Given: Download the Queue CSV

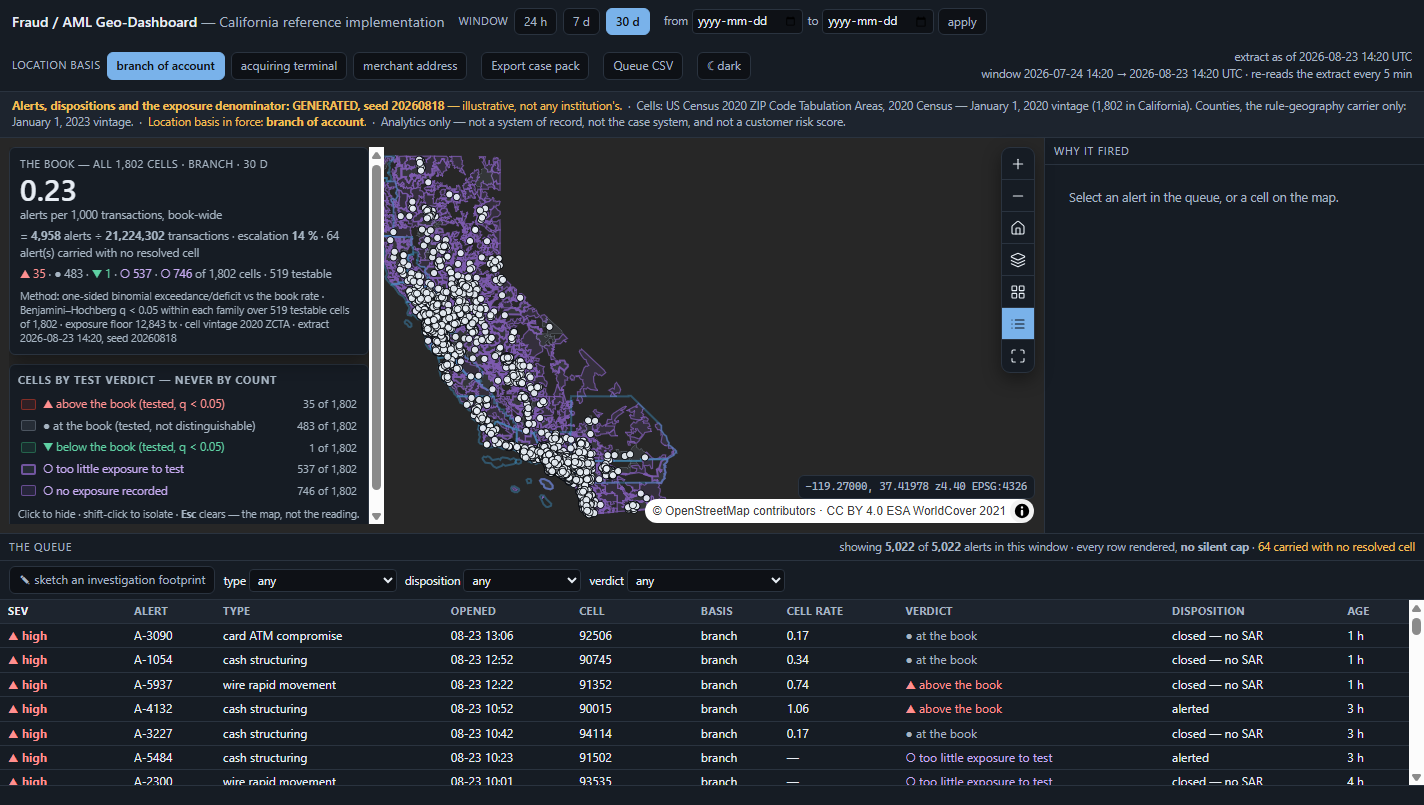Looking at the screenshot, I should point(644,66).
